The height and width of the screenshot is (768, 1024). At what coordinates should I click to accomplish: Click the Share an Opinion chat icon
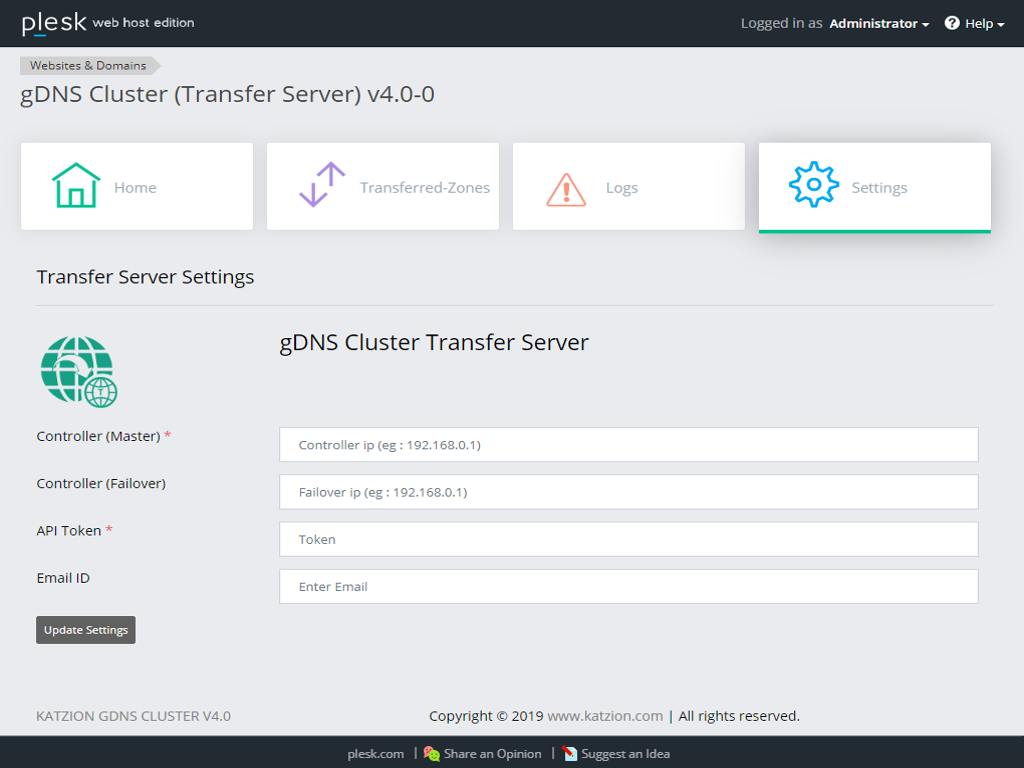click(431, 754)
